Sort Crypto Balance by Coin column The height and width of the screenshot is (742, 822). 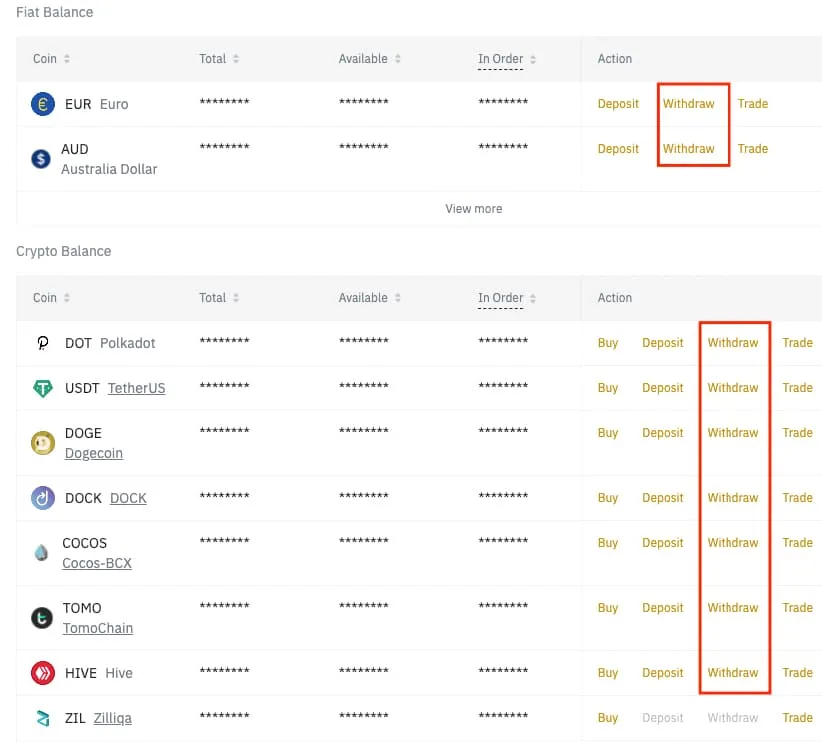67,298
